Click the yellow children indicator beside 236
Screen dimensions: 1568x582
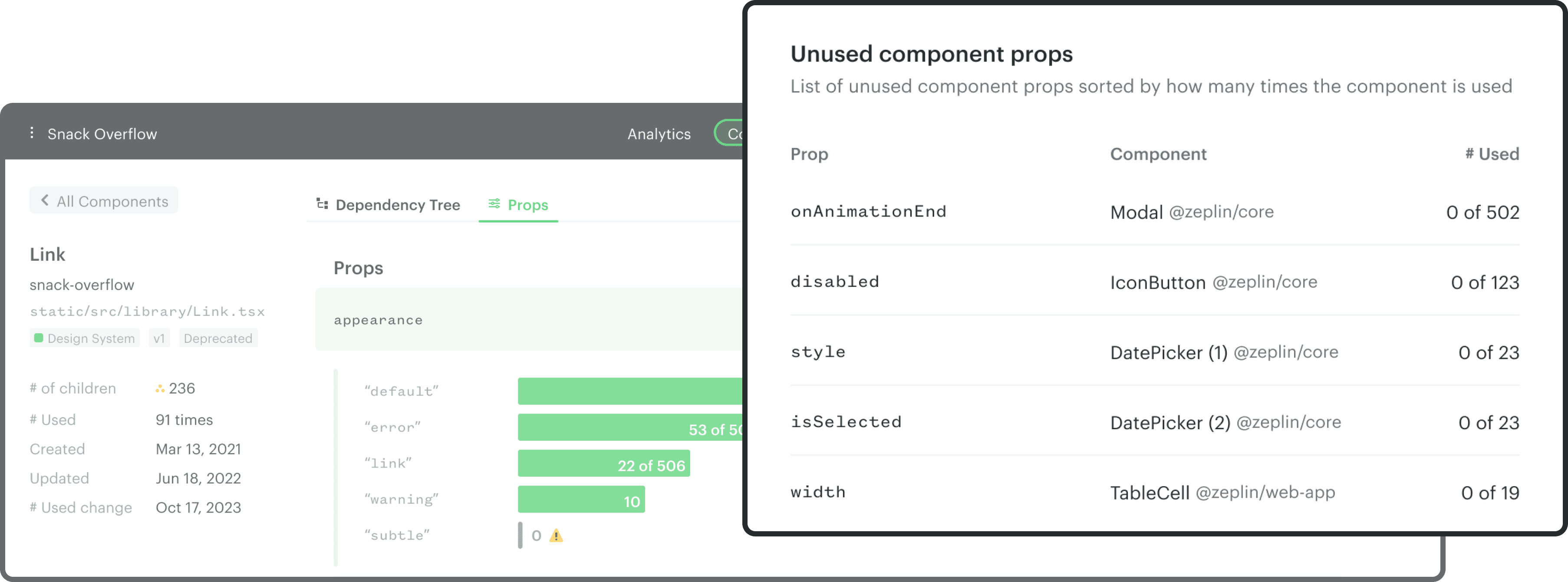[159, 388]
